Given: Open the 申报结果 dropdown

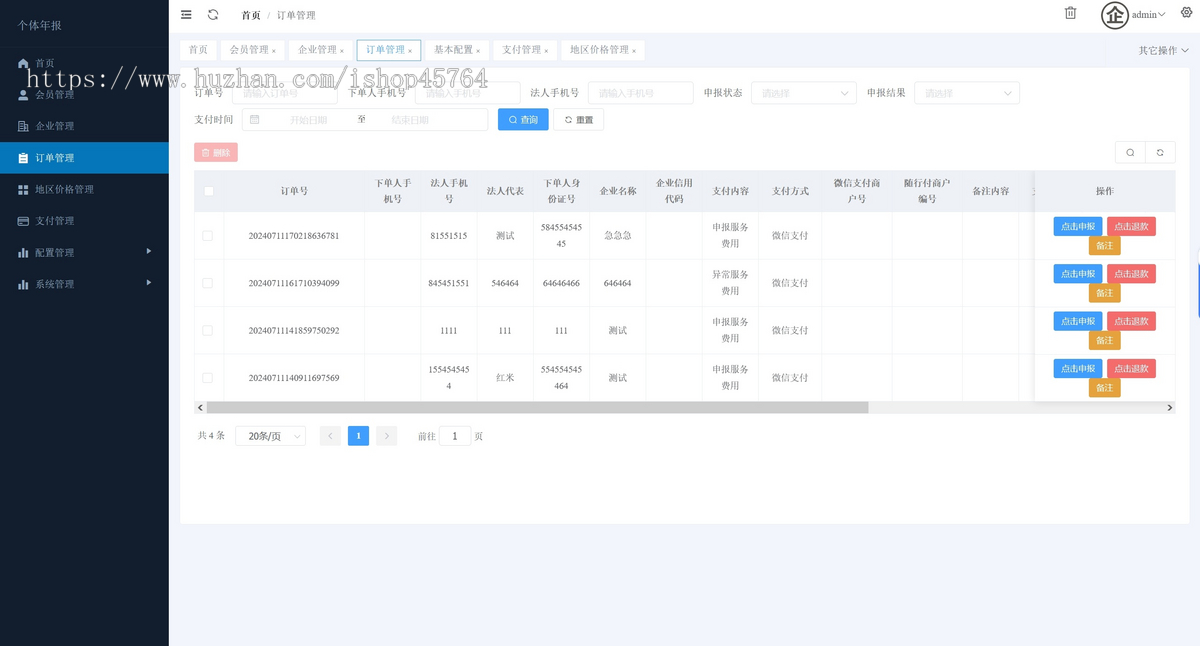Looking at the screenshot, I should pyautogui.click(x=966, y=93).
